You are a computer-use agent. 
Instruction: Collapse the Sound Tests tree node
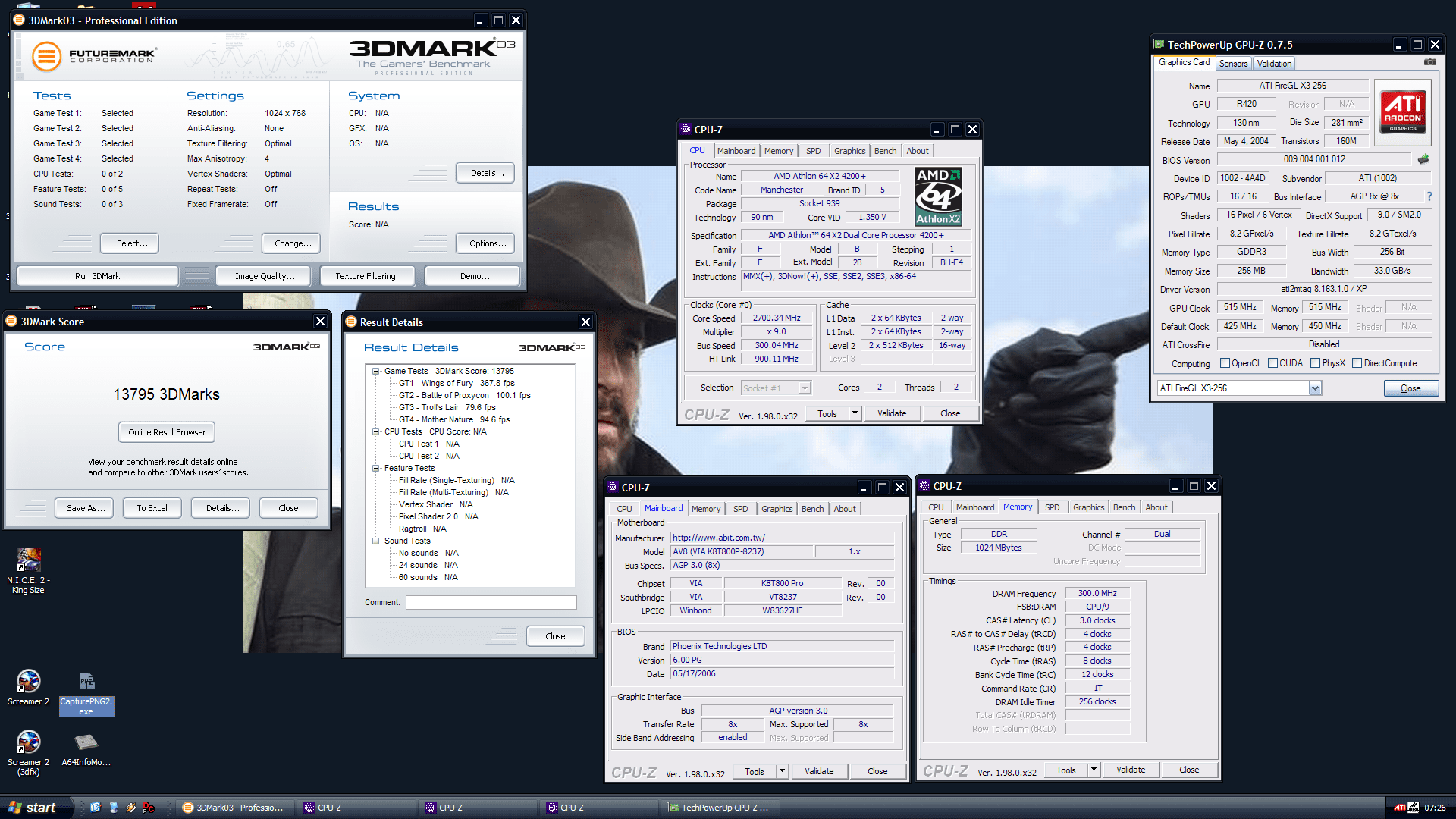[x=375, y=541]
